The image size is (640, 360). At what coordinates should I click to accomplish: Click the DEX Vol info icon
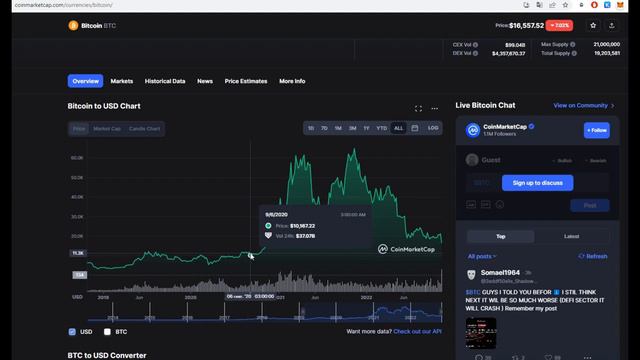tap(476, 53)
